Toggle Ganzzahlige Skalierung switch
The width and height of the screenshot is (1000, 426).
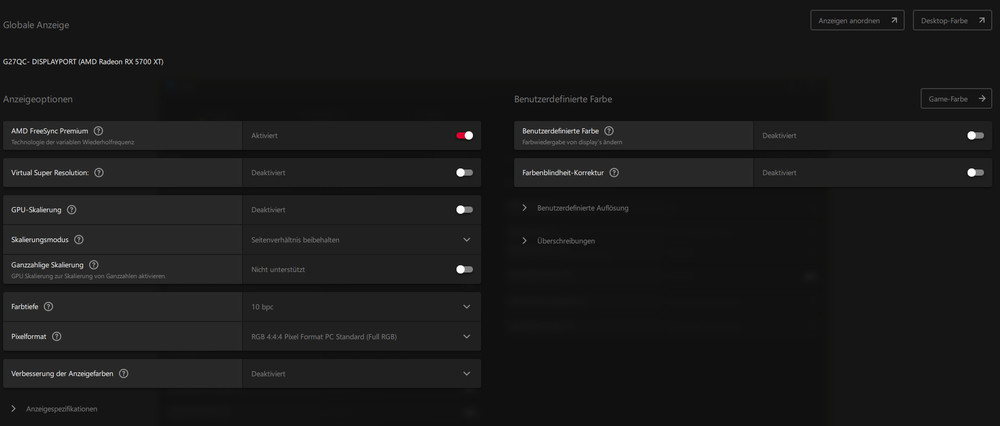click(x=465, y=269)
